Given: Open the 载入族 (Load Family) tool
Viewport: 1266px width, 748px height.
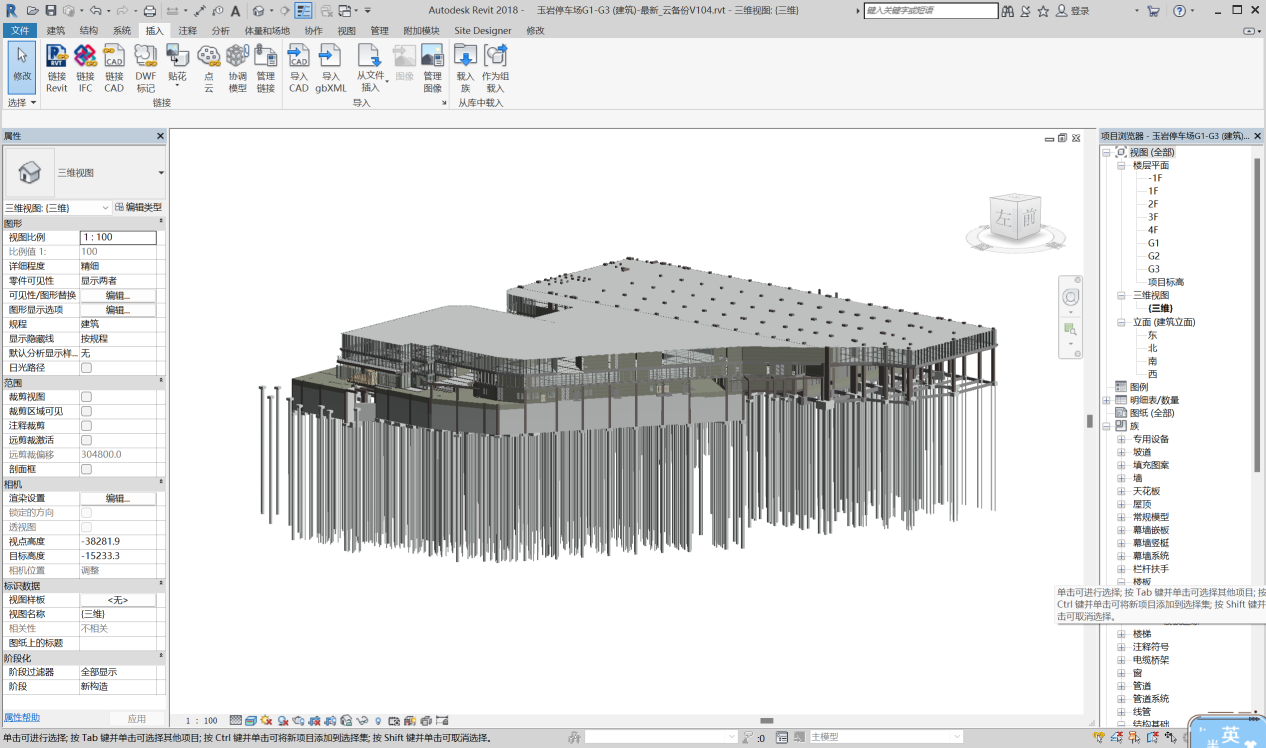Looking at the screenshot, I should 465,68.
